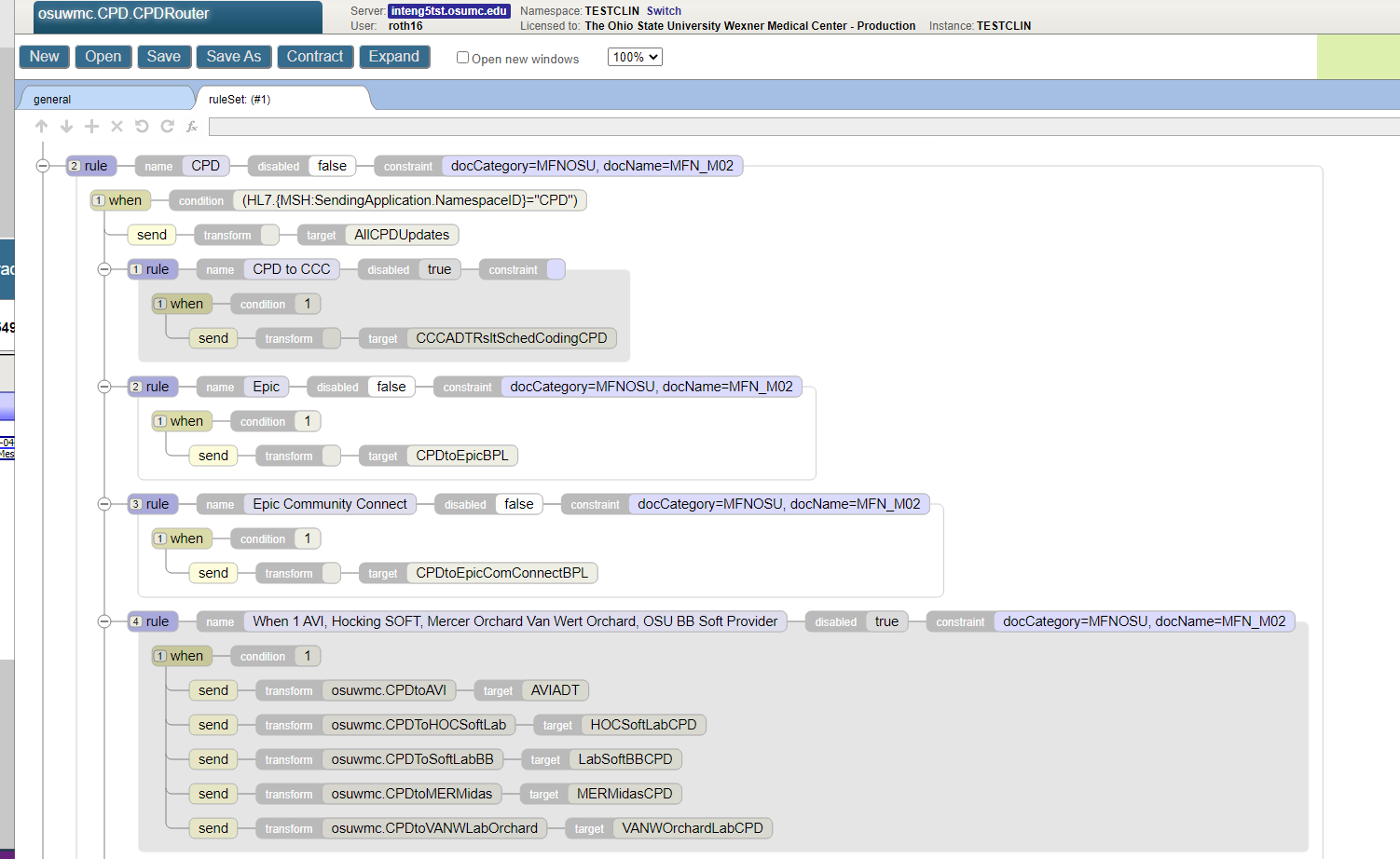The width and height of the screenshot is (1400, 859).
Task: Select the send node with osuwmc.CPDtoMERMidas
Action: [213, 794]
